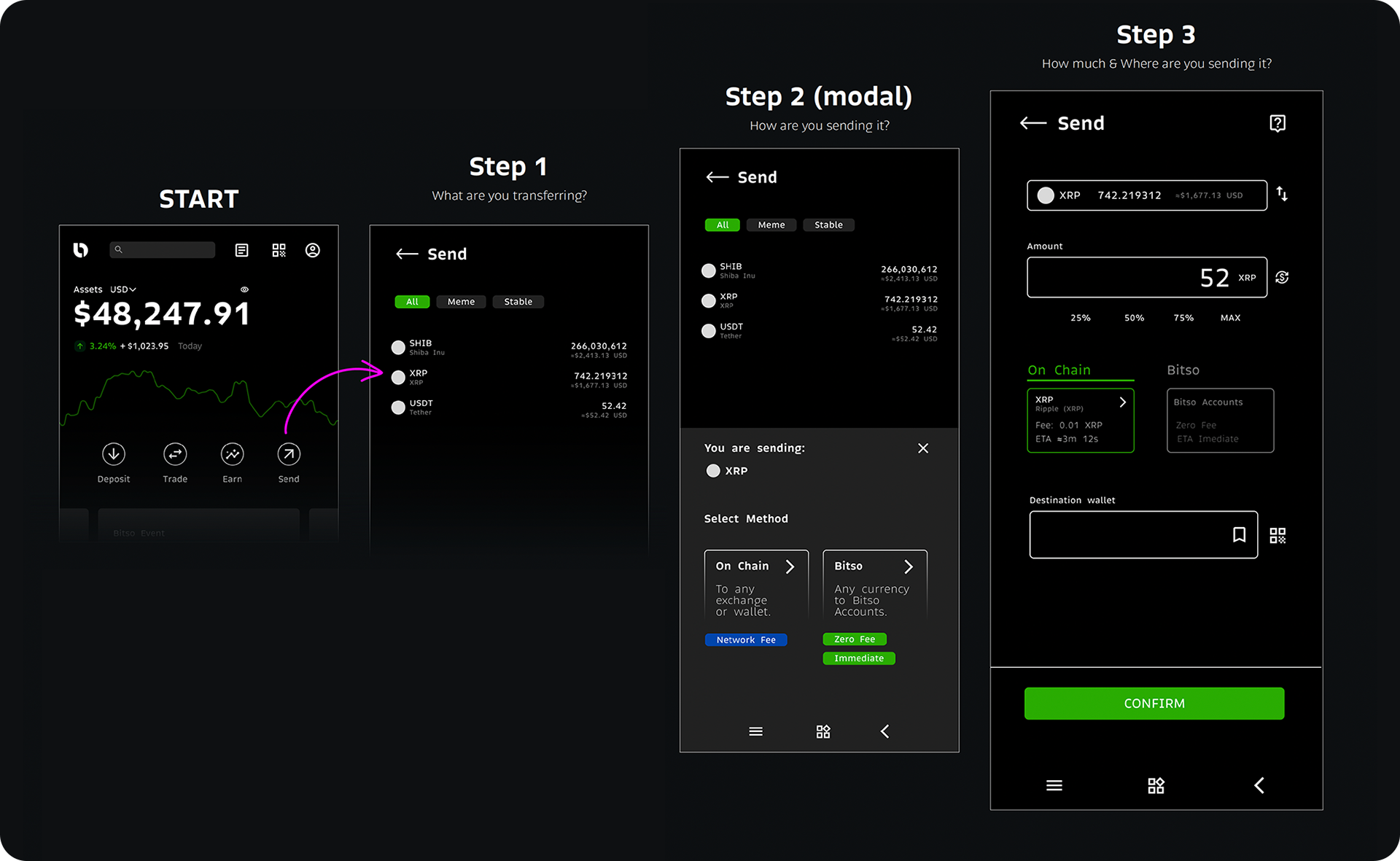Open the apps grid icon in Step 3 nav bar
The image size is (1400, 861).
click(1156, 785)
